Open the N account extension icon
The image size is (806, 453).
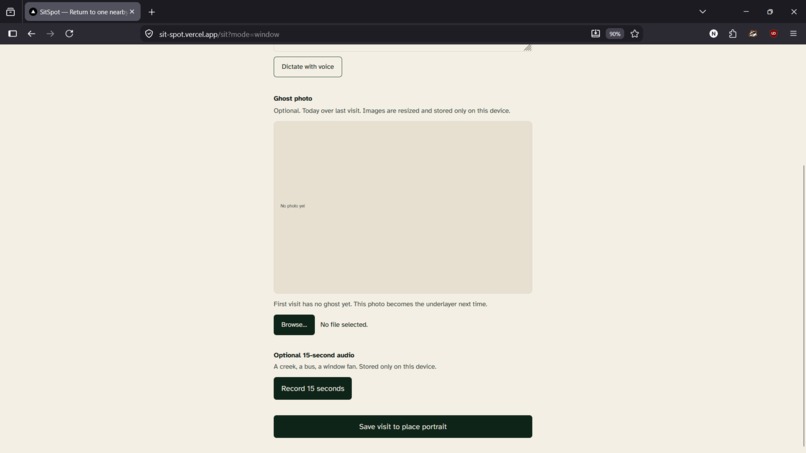pyautogui.click(x=713, y=34)
